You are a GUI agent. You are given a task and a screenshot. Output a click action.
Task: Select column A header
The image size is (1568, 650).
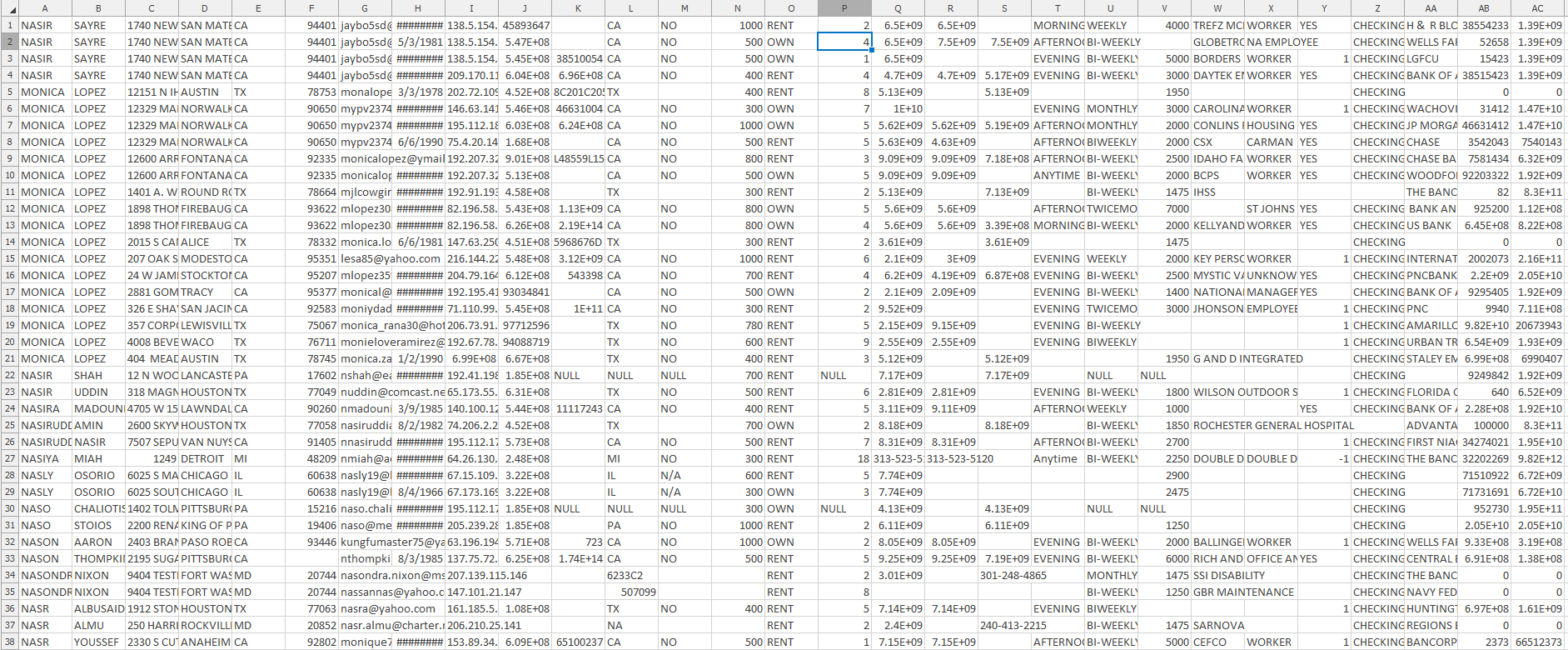[x=45, y=8]
